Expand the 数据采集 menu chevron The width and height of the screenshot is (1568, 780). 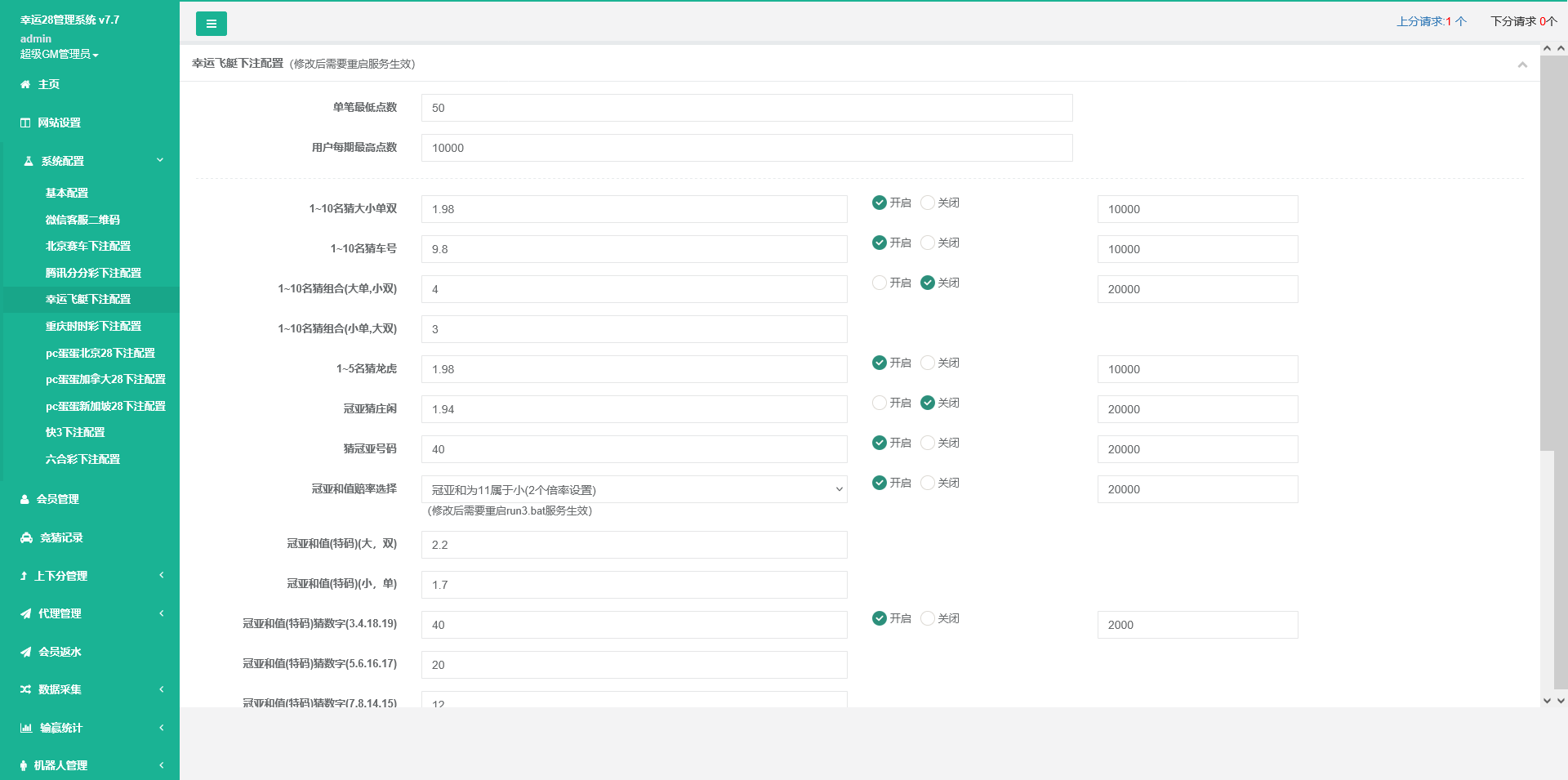[162, 689]
